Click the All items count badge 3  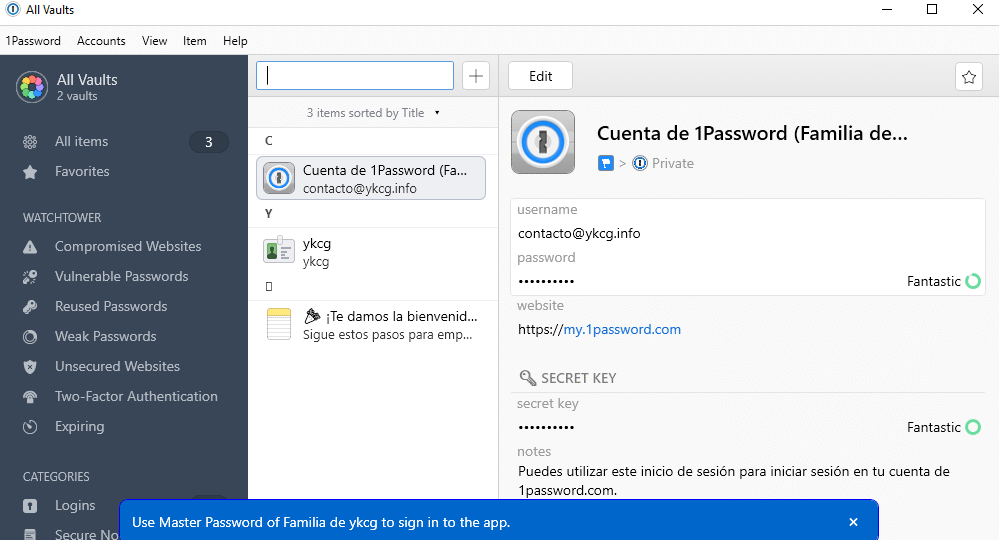[208, 142]
